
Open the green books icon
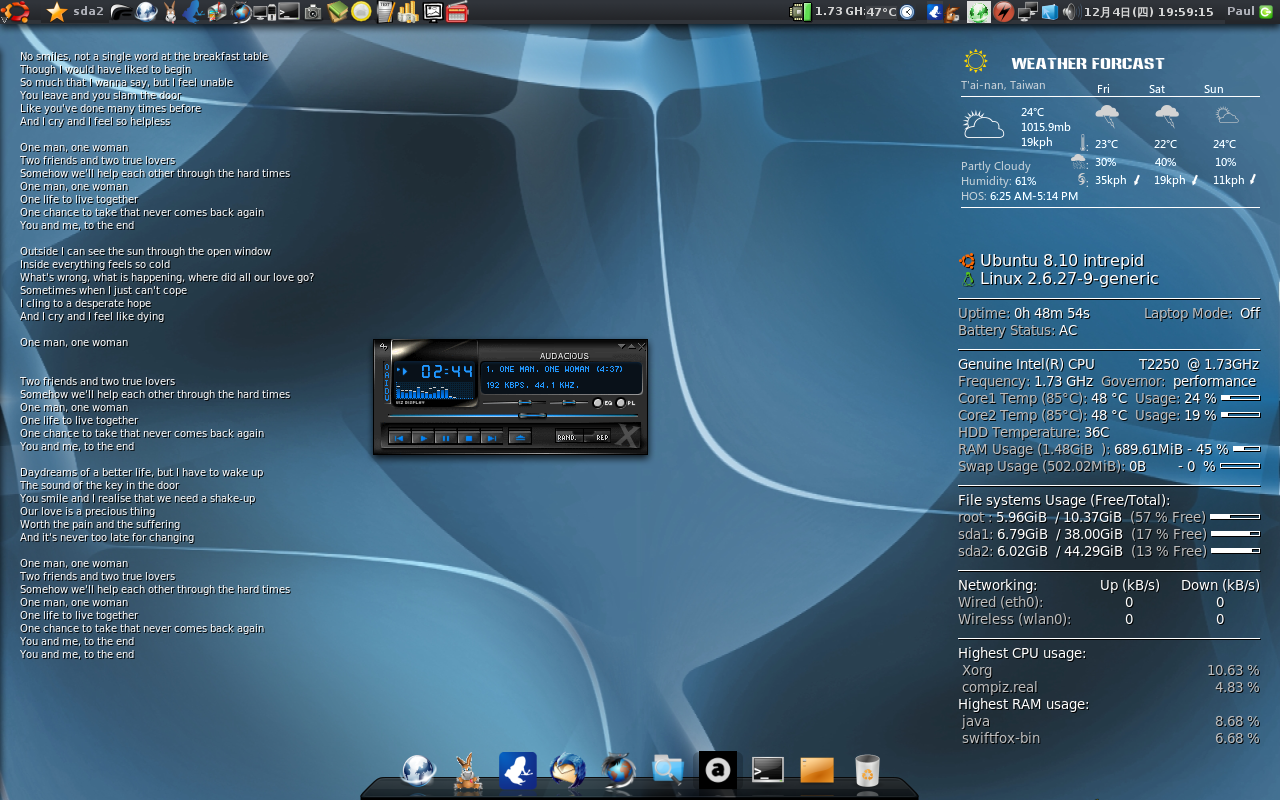(337, 12)
